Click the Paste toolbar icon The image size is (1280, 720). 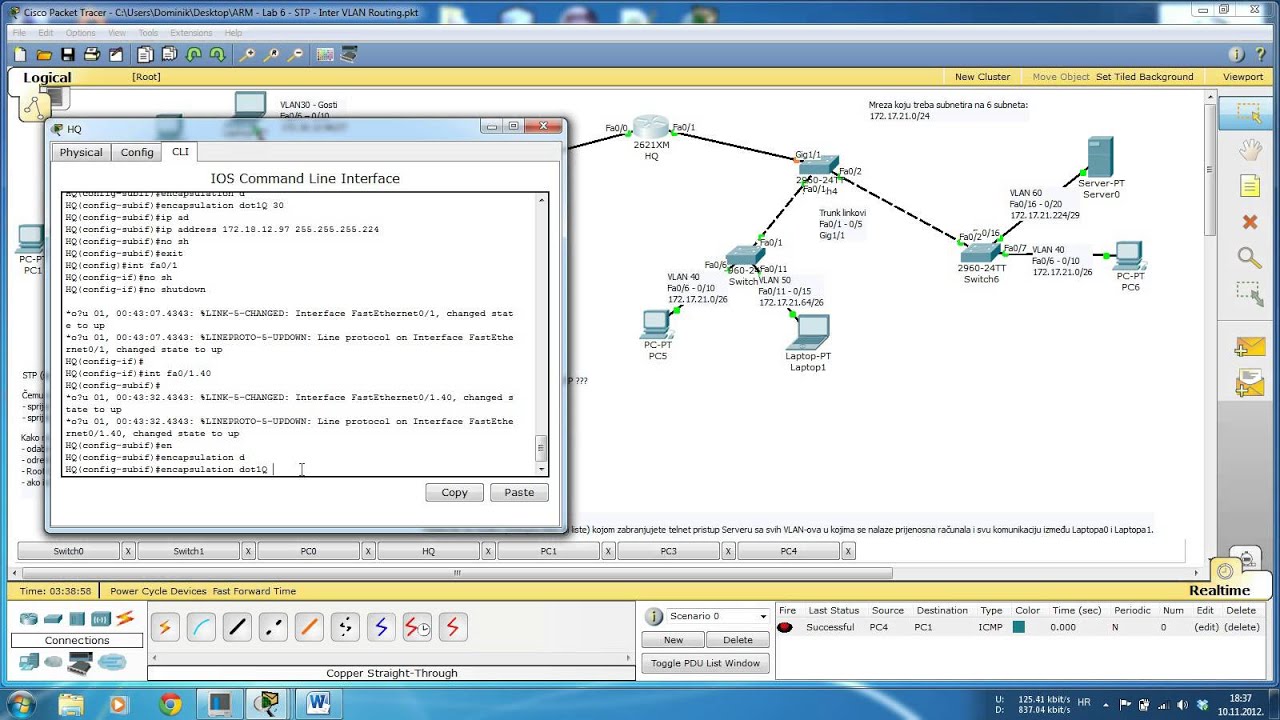(x=170, y=55)
